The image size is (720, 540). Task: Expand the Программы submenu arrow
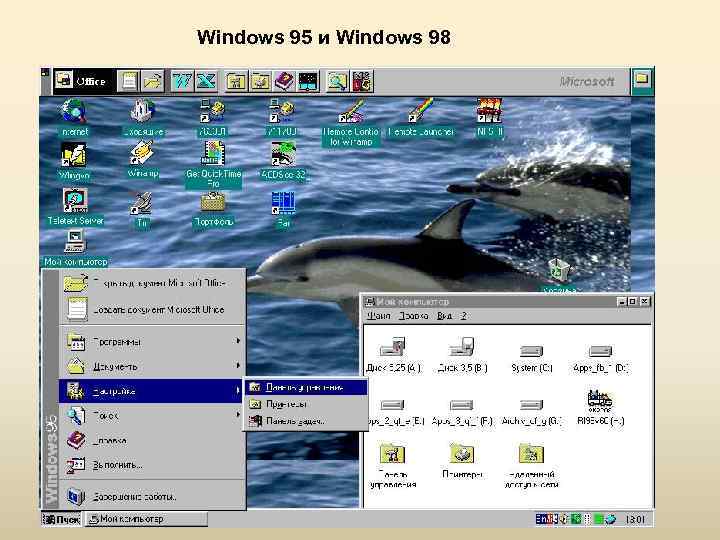238,341
